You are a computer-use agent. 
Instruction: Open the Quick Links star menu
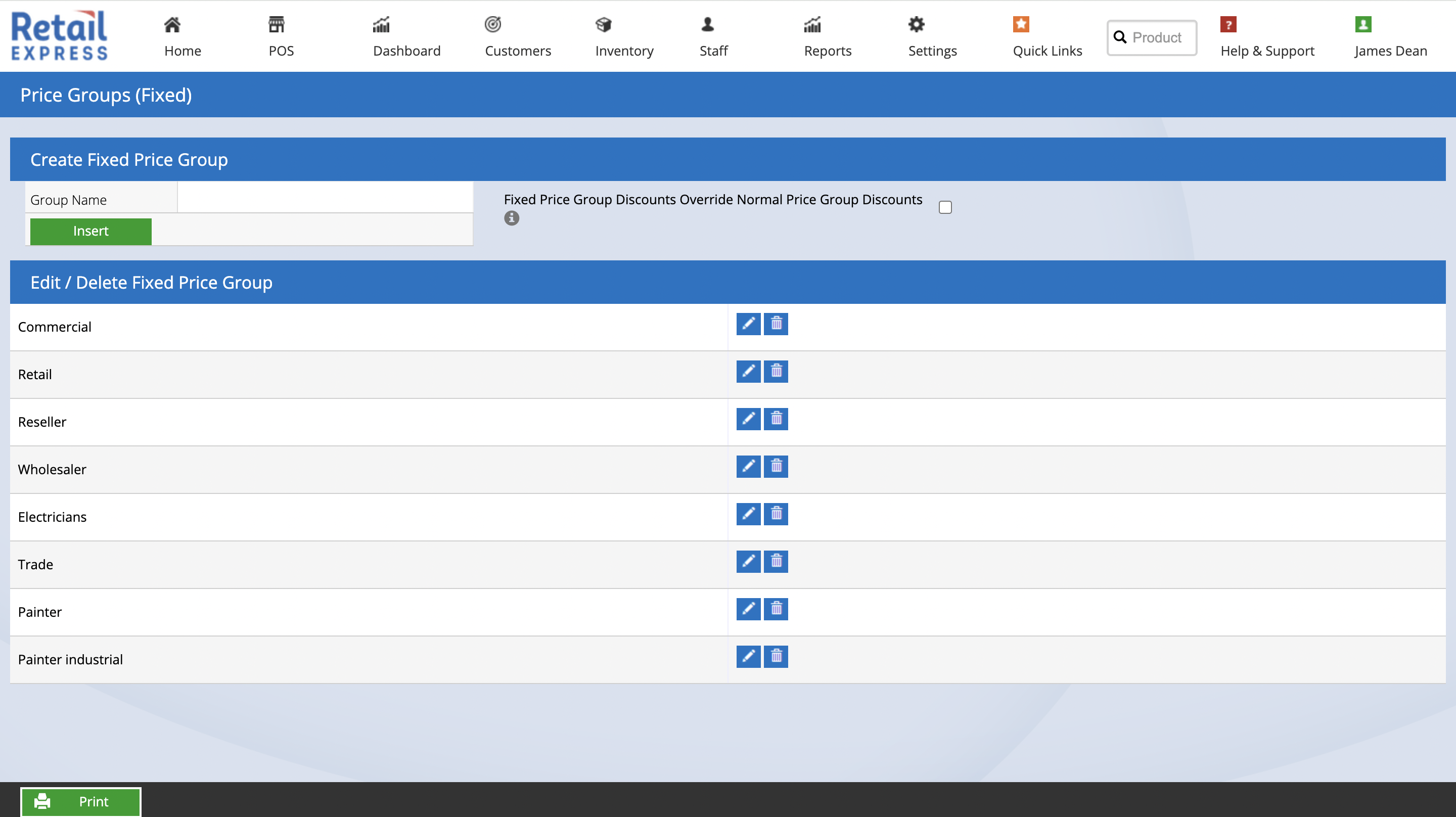[1047, 37]
